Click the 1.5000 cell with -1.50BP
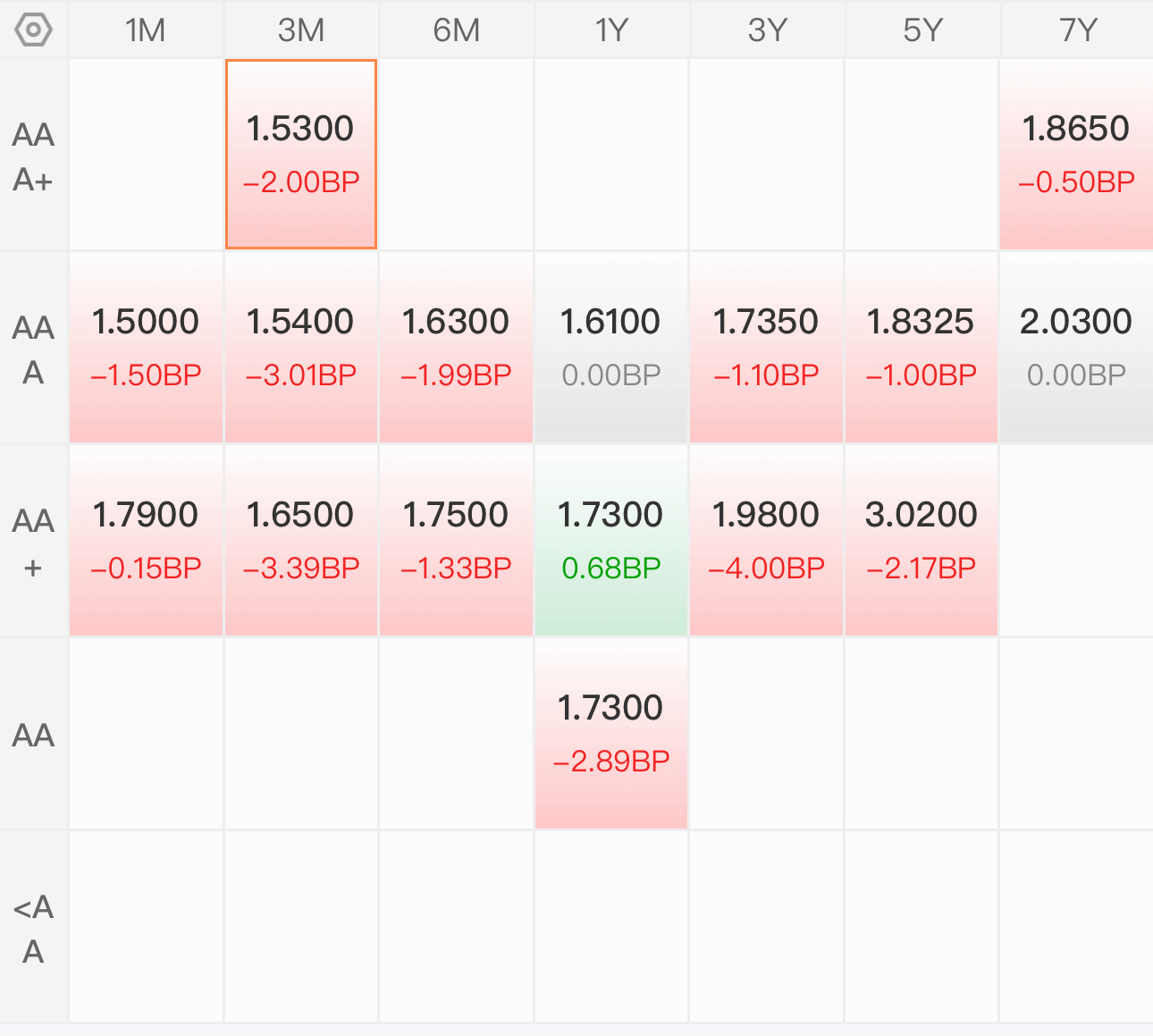Viewport: 1153px width, 1036px height. point(146,348)
